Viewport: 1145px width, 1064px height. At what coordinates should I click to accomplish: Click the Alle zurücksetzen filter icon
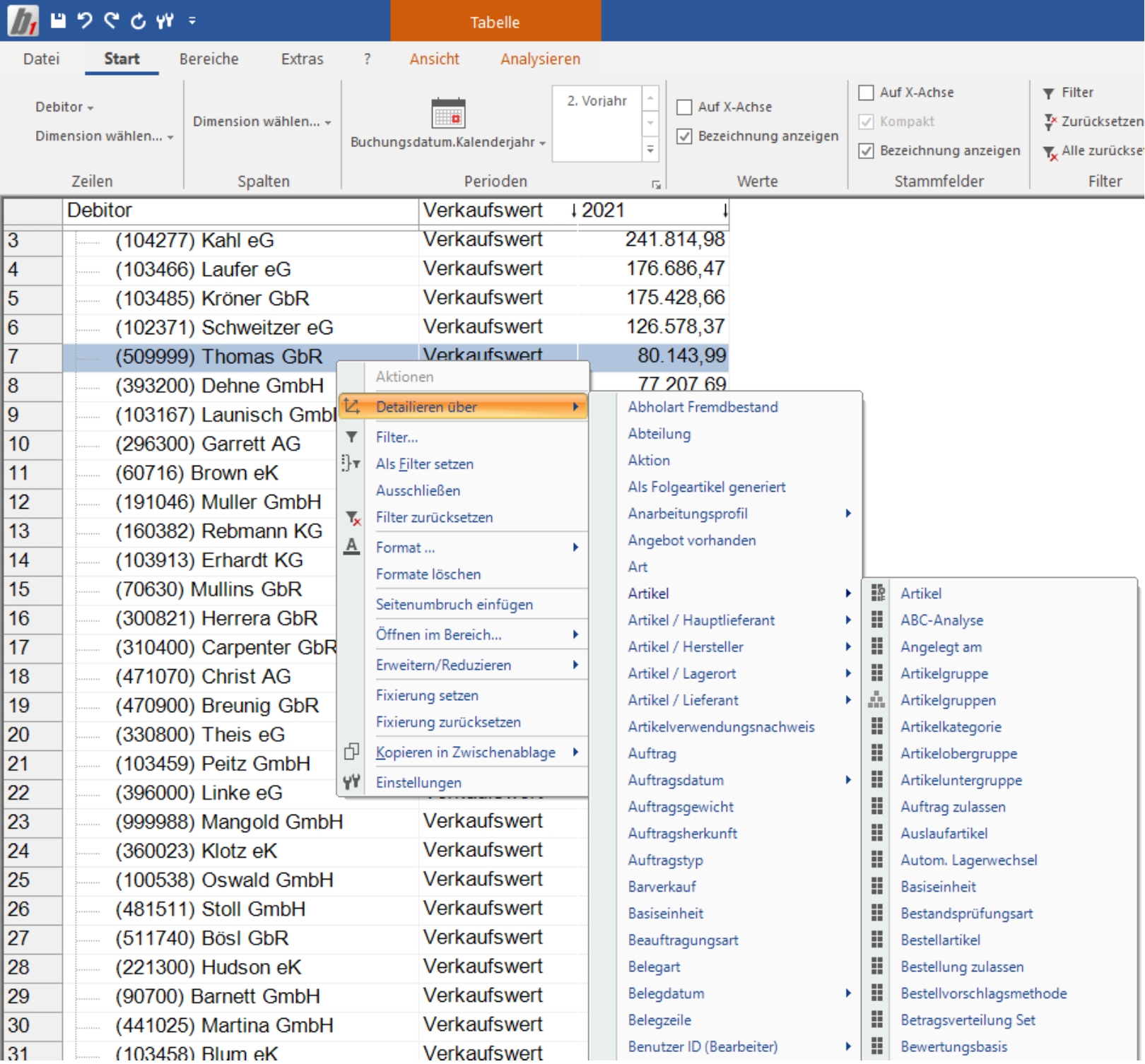coord(1050,152)
